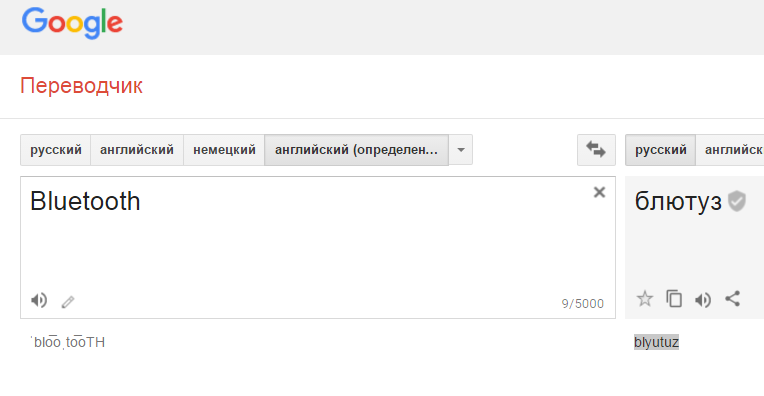Listen to the source text Bluetooth pronunciation

coord(39,301)
